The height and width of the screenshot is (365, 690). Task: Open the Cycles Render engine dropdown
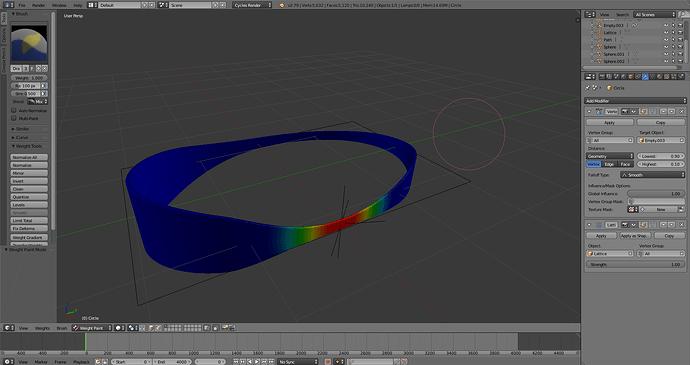click(x=252, y=5)
